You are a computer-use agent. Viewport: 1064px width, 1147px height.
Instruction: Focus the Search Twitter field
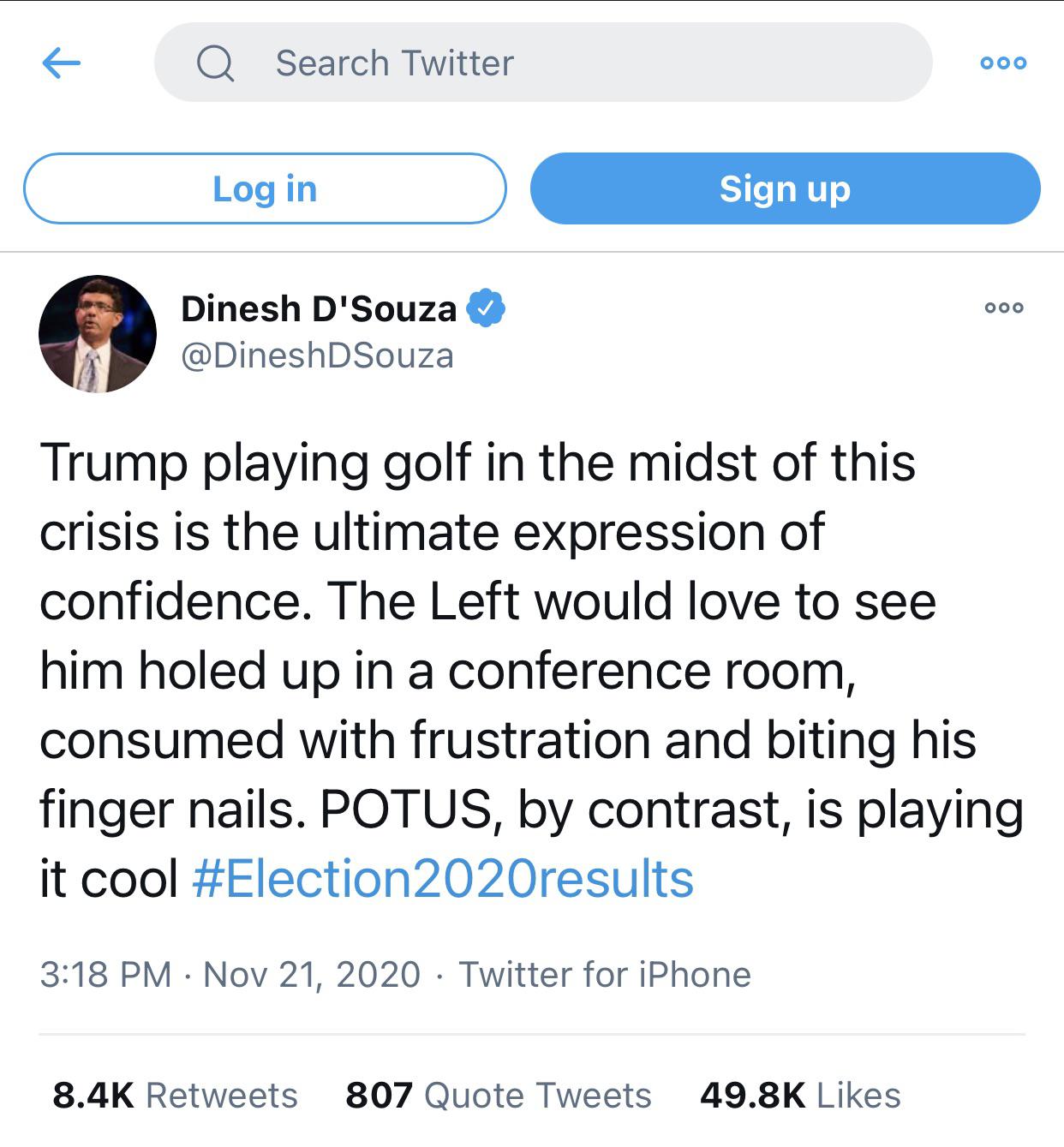click(x=565, y=63)
